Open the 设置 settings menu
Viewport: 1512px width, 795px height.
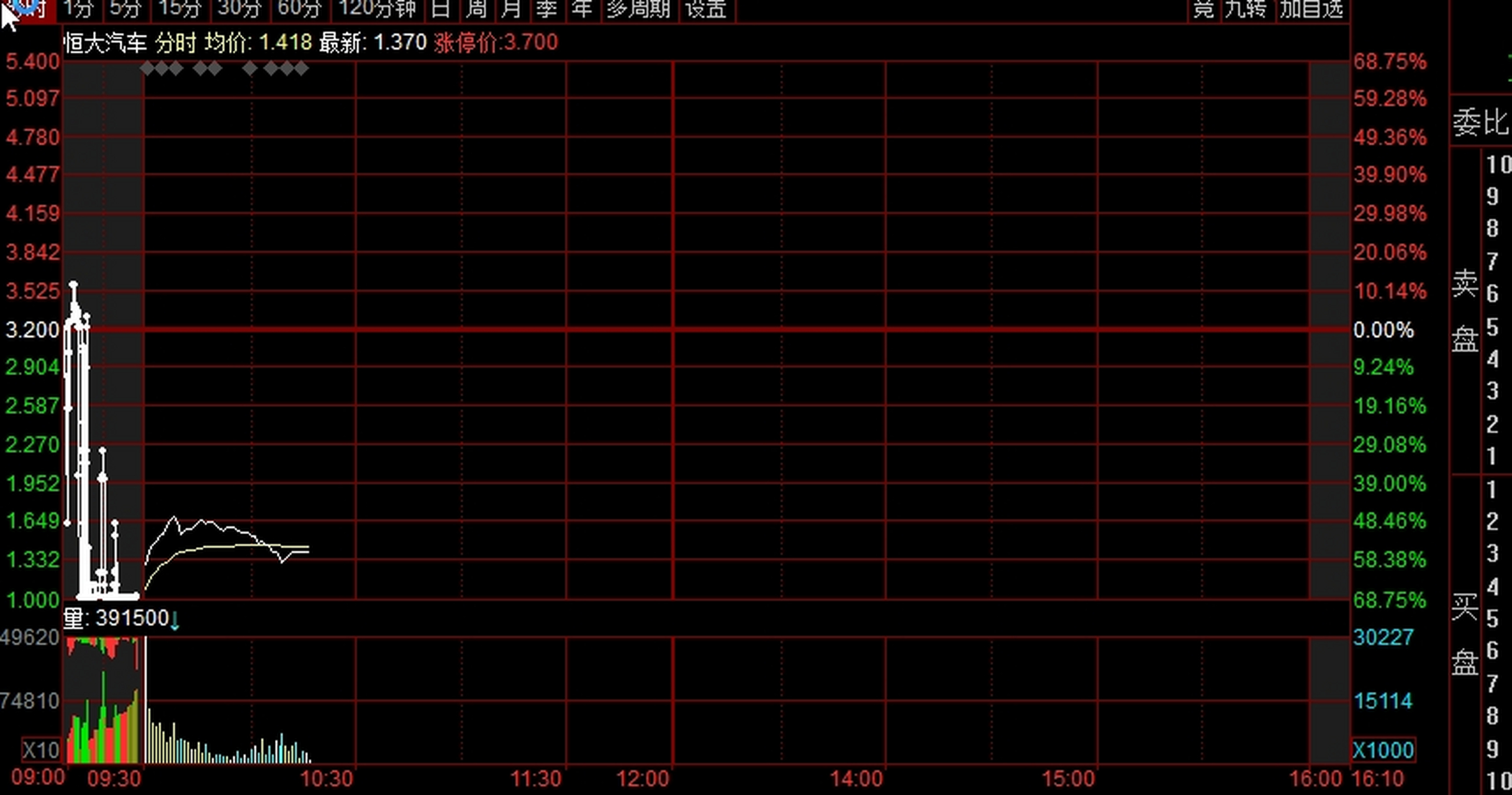pos(706,9)
